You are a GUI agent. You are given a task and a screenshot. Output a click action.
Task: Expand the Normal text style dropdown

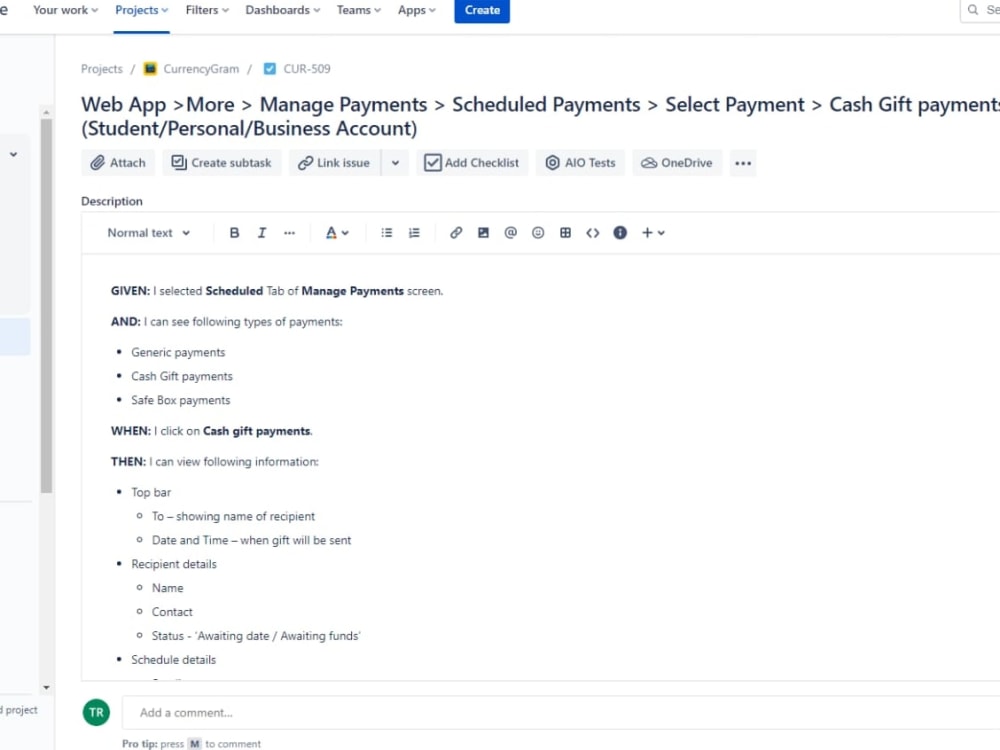147,232
